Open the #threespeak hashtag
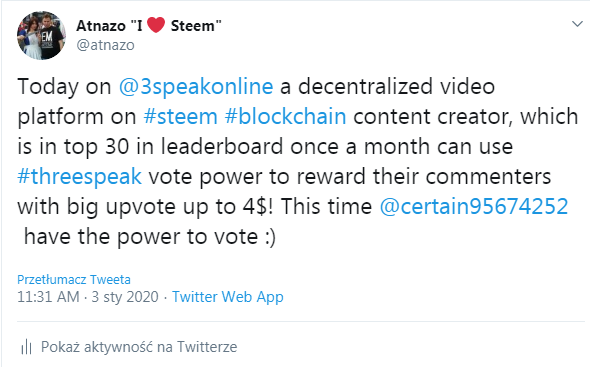 [x=79, y=177]
